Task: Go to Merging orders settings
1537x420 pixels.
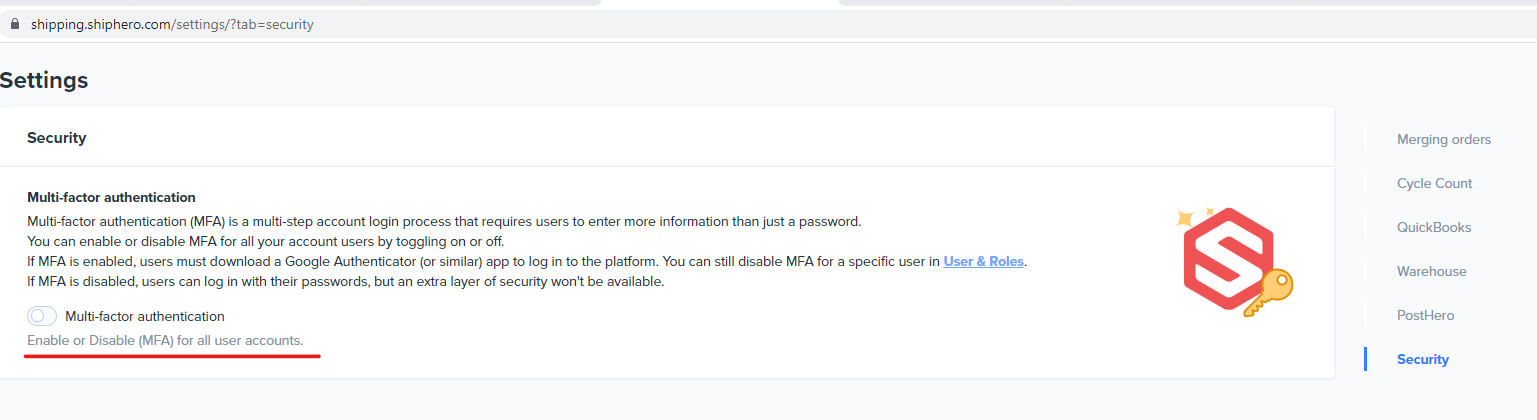Action: point(1444,139)
